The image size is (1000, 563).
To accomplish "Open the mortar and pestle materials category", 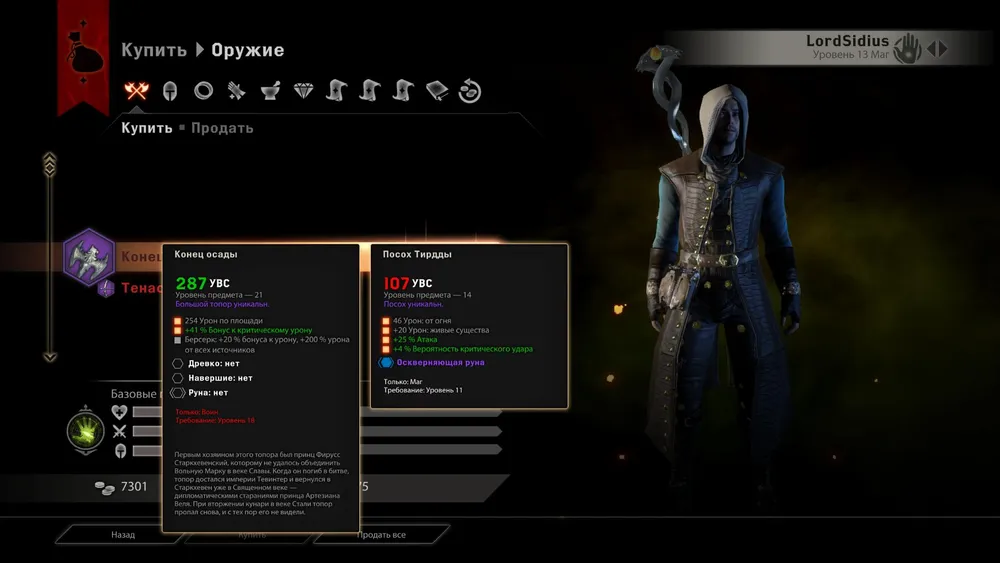I will pos(270,91).
